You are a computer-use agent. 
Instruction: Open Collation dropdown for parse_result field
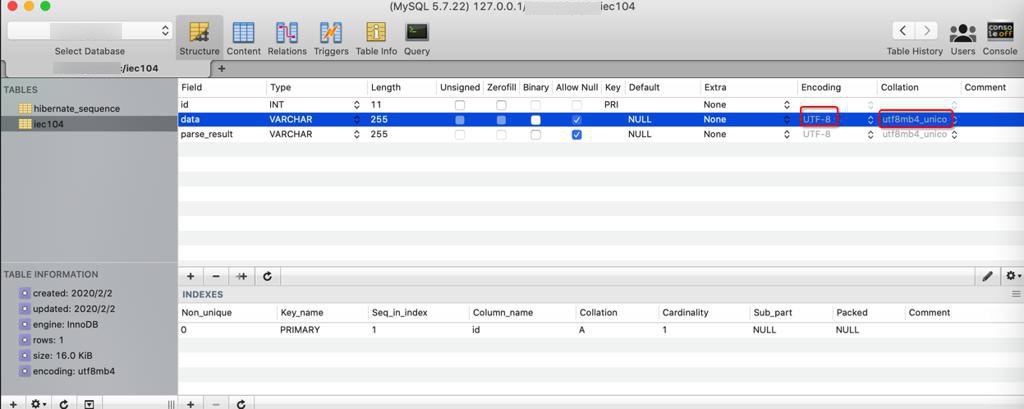click(x=954, y=134)
